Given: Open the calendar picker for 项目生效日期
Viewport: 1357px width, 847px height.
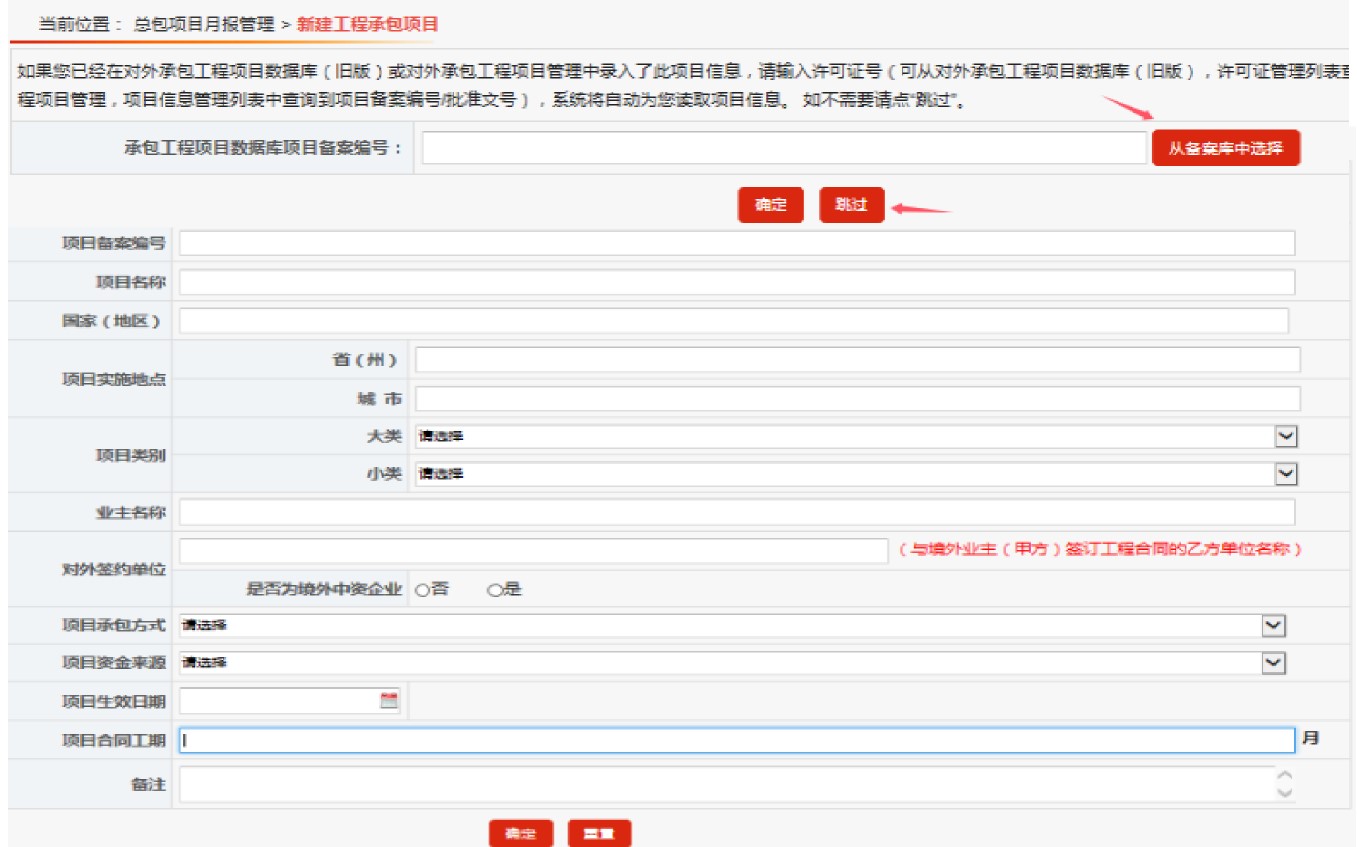Looking at the screenshot, I should point(389,701).
